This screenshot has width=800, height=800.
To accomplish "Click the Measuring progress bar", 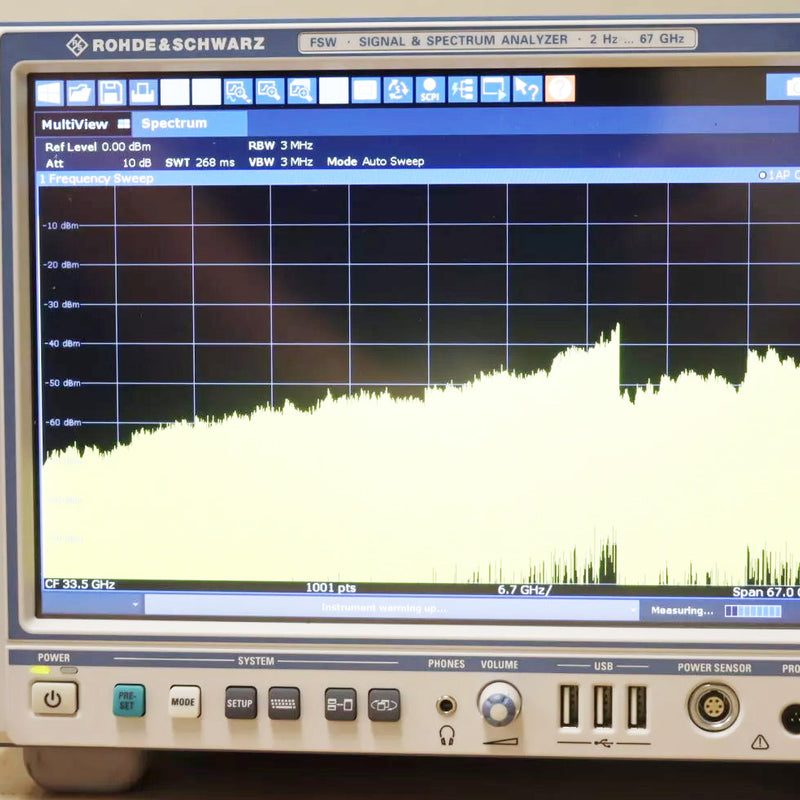I will 753,611.
